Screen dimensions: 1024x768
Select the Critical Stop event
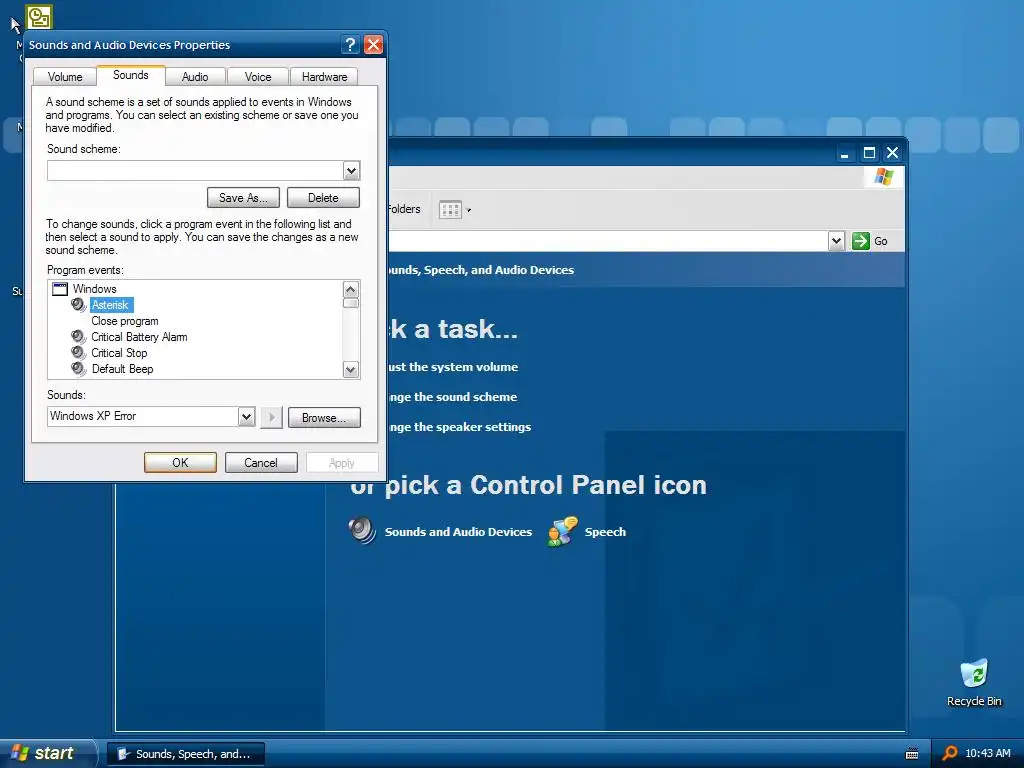pyautogui.click(x=119, y=353)
